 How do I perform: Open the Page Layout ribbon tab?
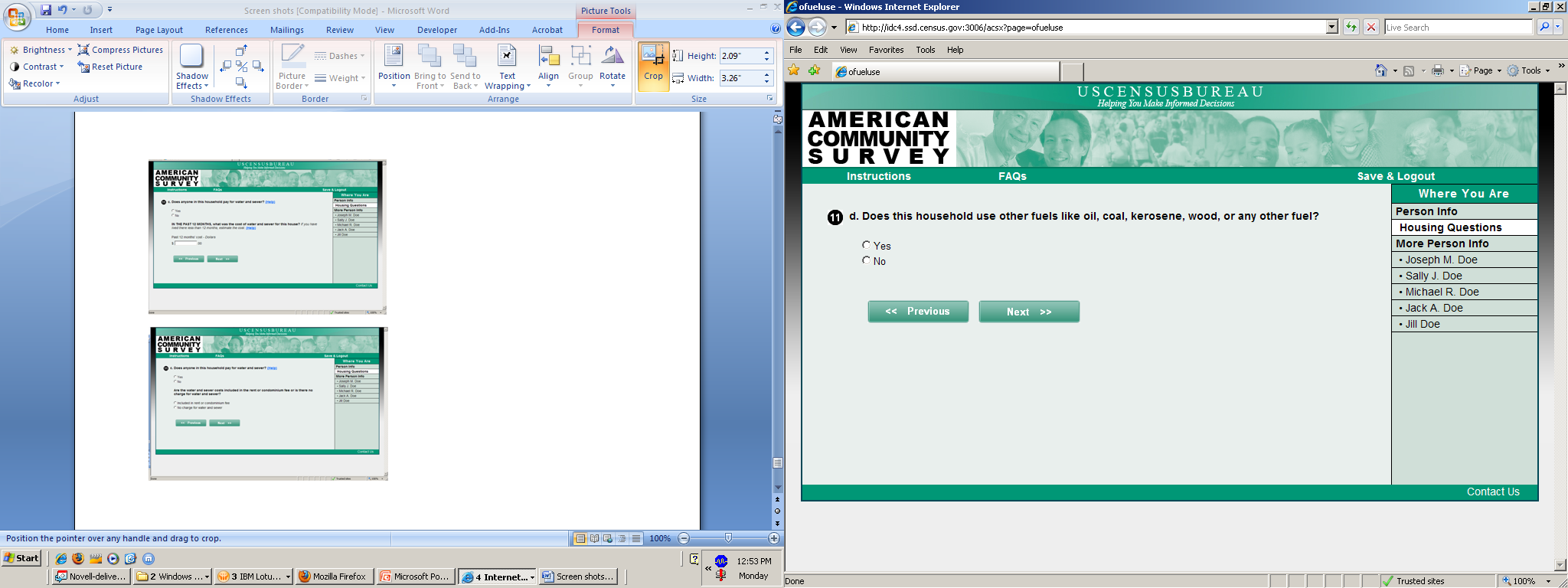(158, 30)
